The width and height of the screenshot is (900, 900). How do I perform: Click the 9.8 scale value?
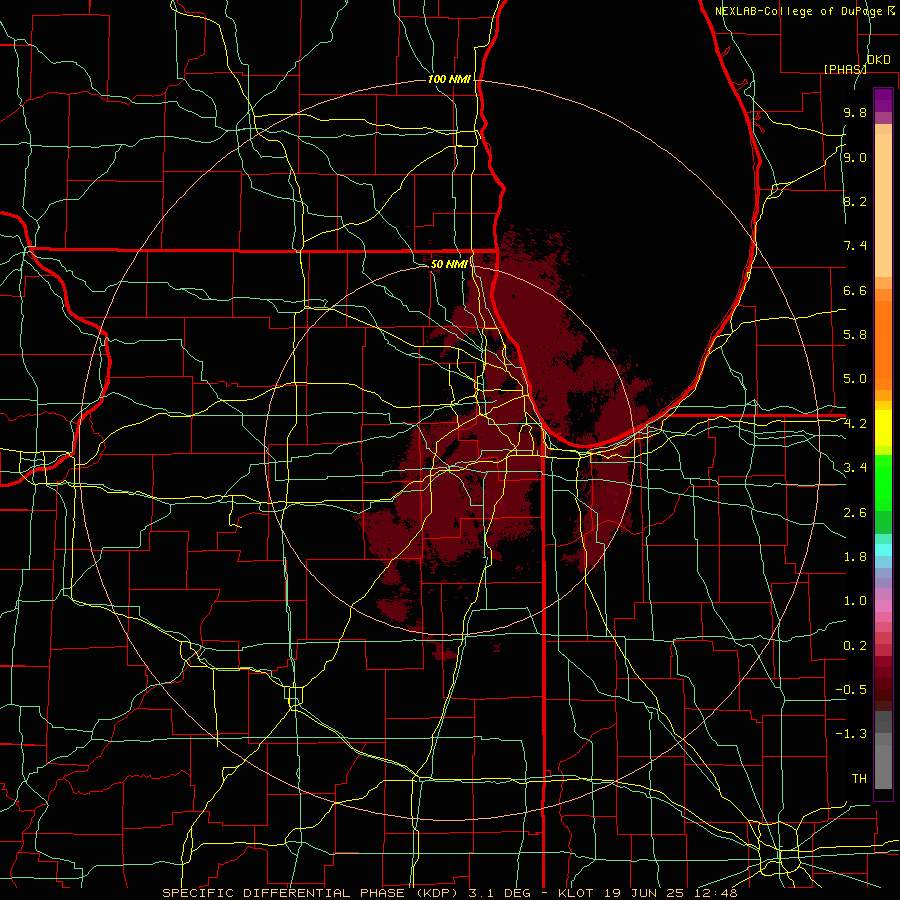coord(855,112)
